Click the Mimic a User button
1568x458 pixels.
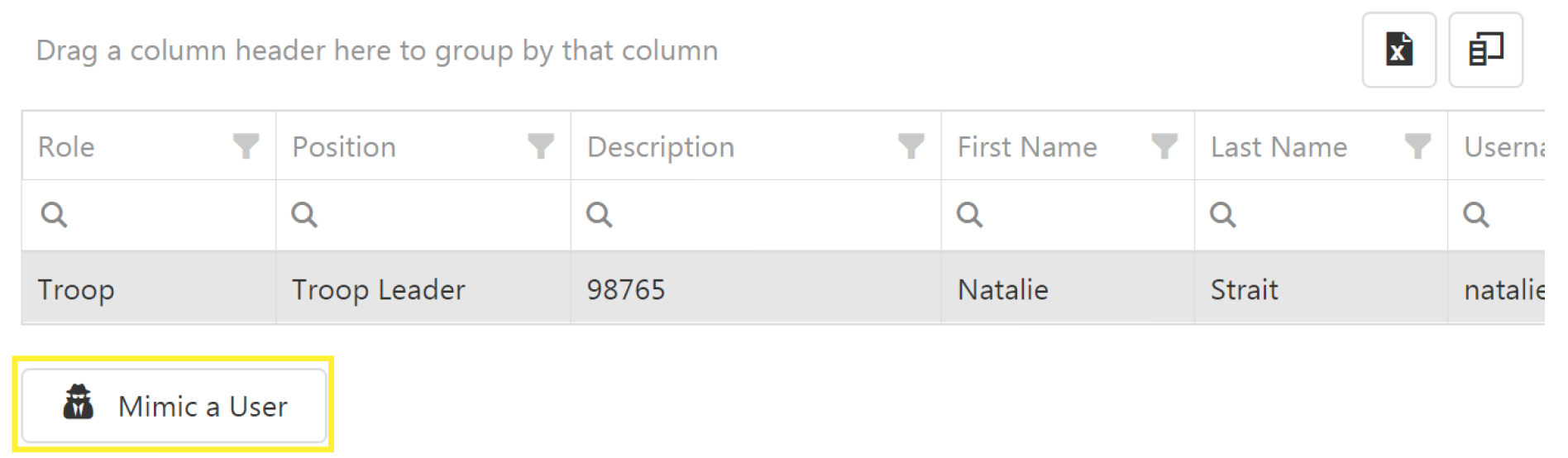coord(174,406)
